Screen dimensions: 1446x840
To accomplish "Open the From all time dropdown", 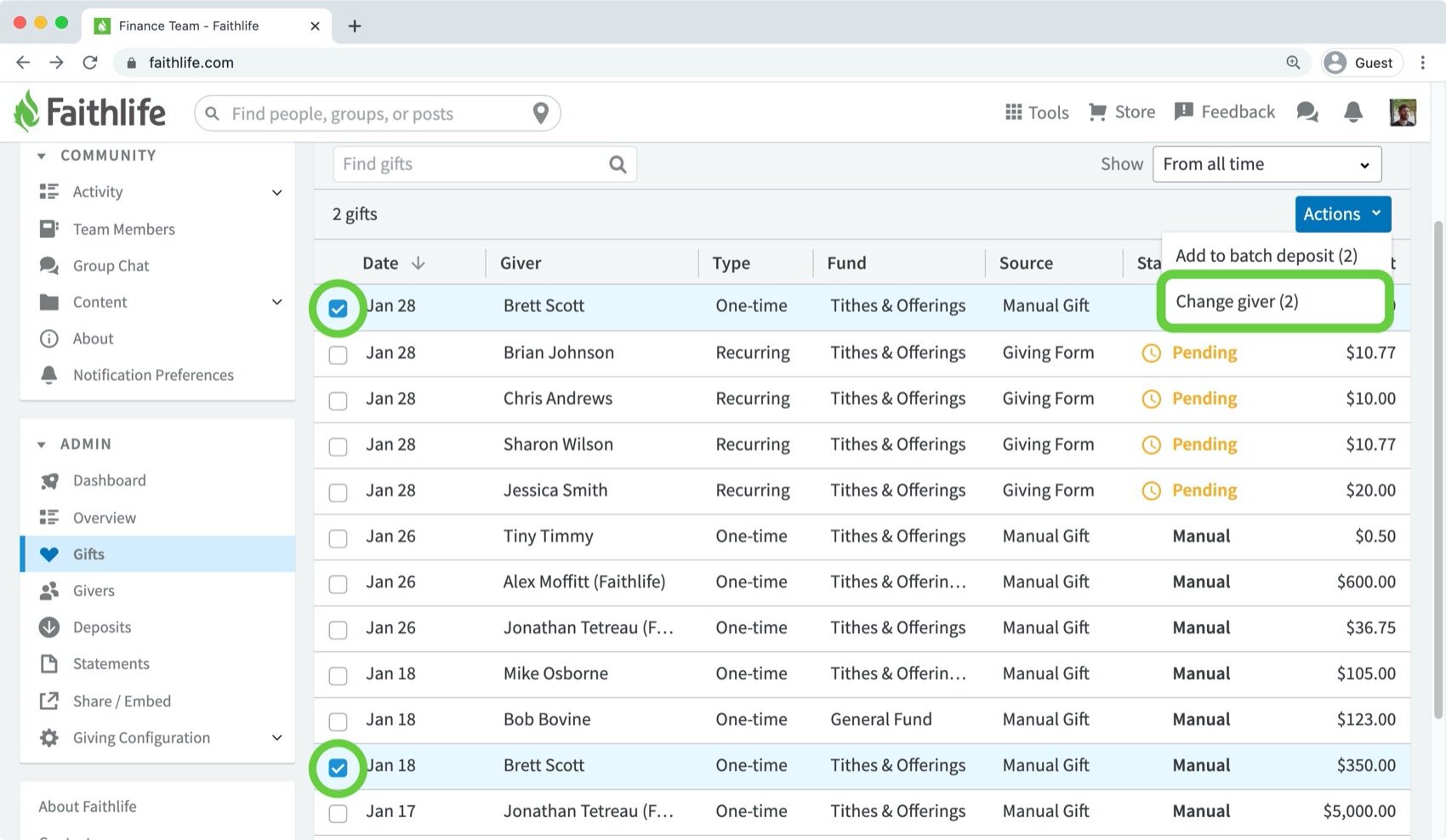I will pyautogui.click(x=1267, y=164).
